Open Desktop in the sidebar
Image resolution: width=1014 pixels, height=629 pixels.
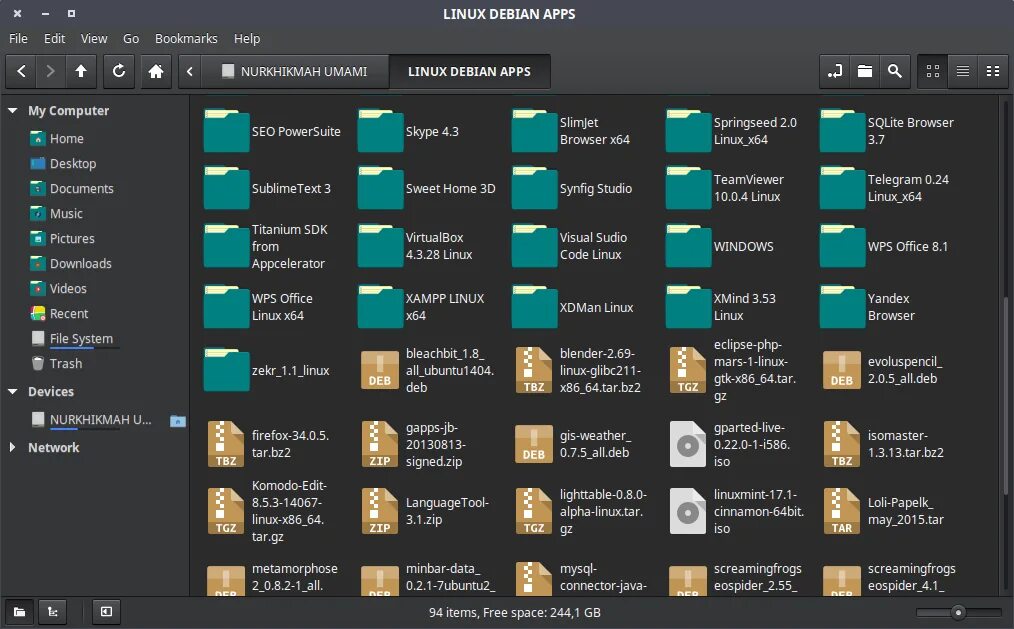coord(72,164)
